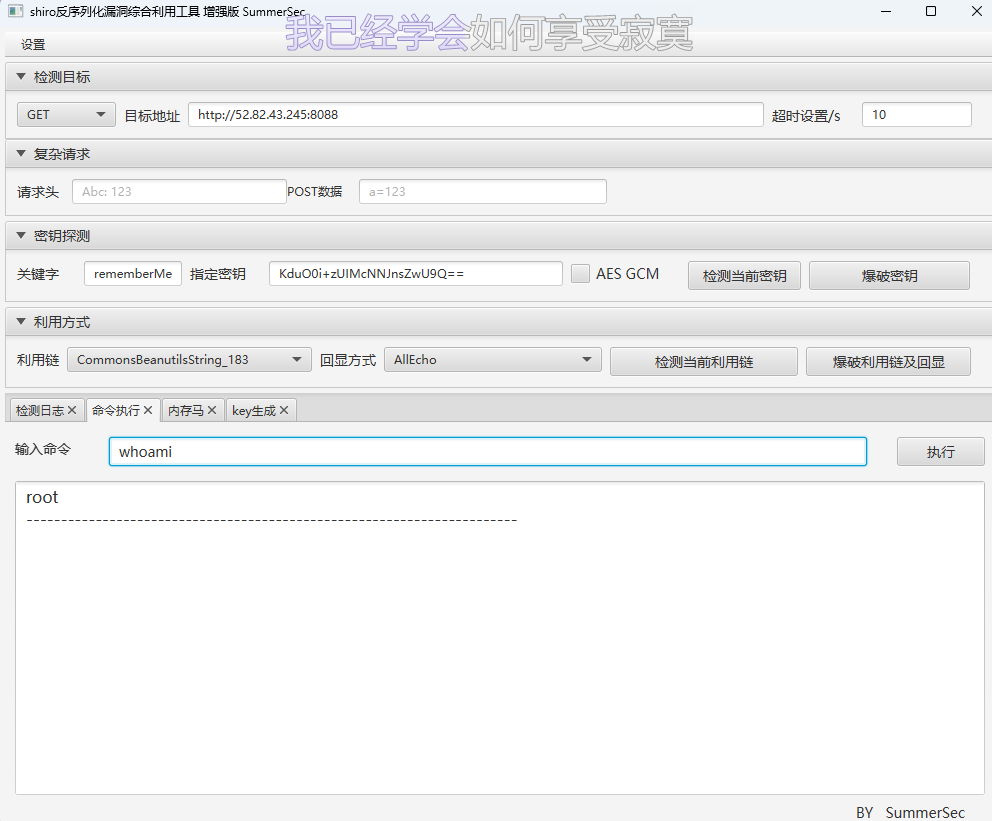Enable the AES GCM checkbox
The height and width of the screenshot is (821, 992).
tap(580, 274)
